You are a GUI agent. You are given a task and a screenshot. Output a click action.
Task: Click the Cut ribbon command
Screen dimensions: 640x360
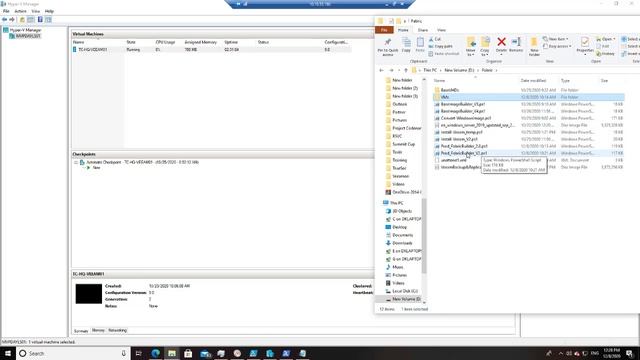(x=435, y=39)
